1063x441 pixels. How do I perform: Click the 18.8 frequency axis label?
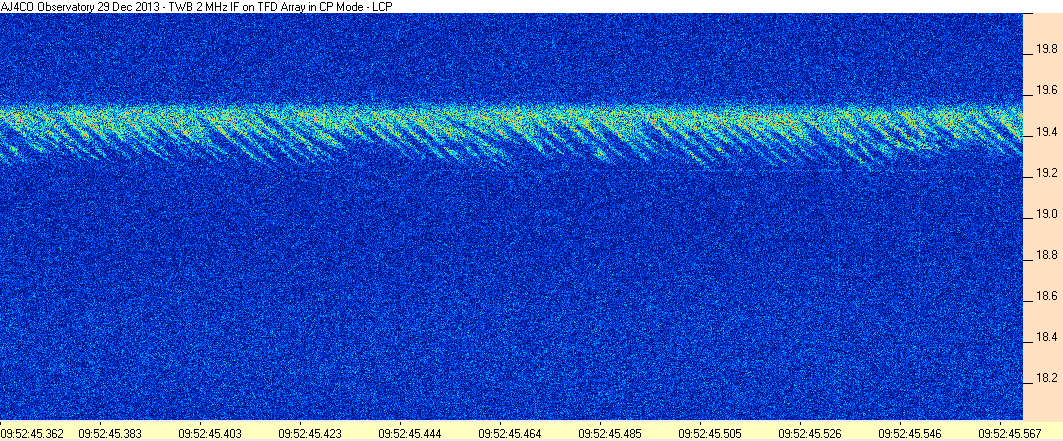tap(1047, 256)
